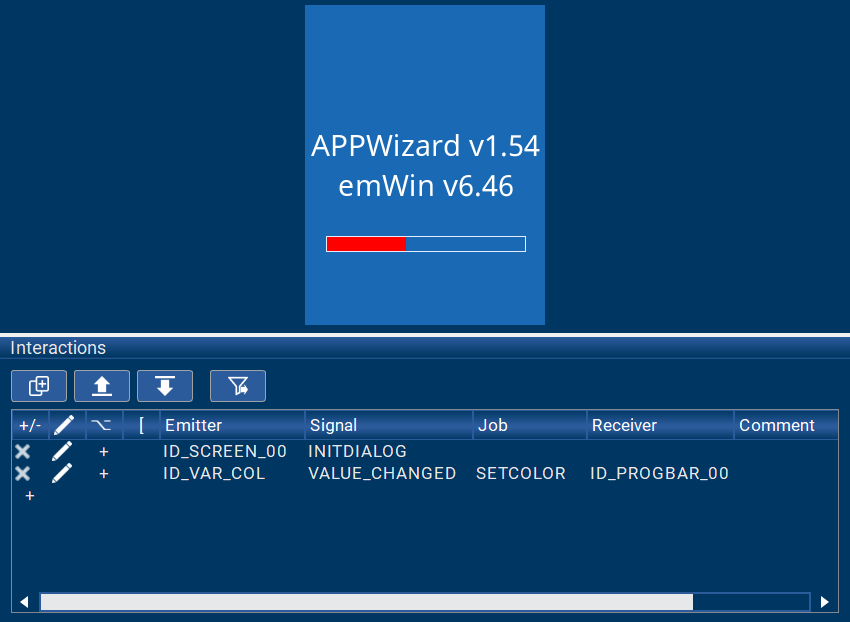Click the horizontal scrollbar thumb
This screenshot has height=622, width=850.
[367, 602]
